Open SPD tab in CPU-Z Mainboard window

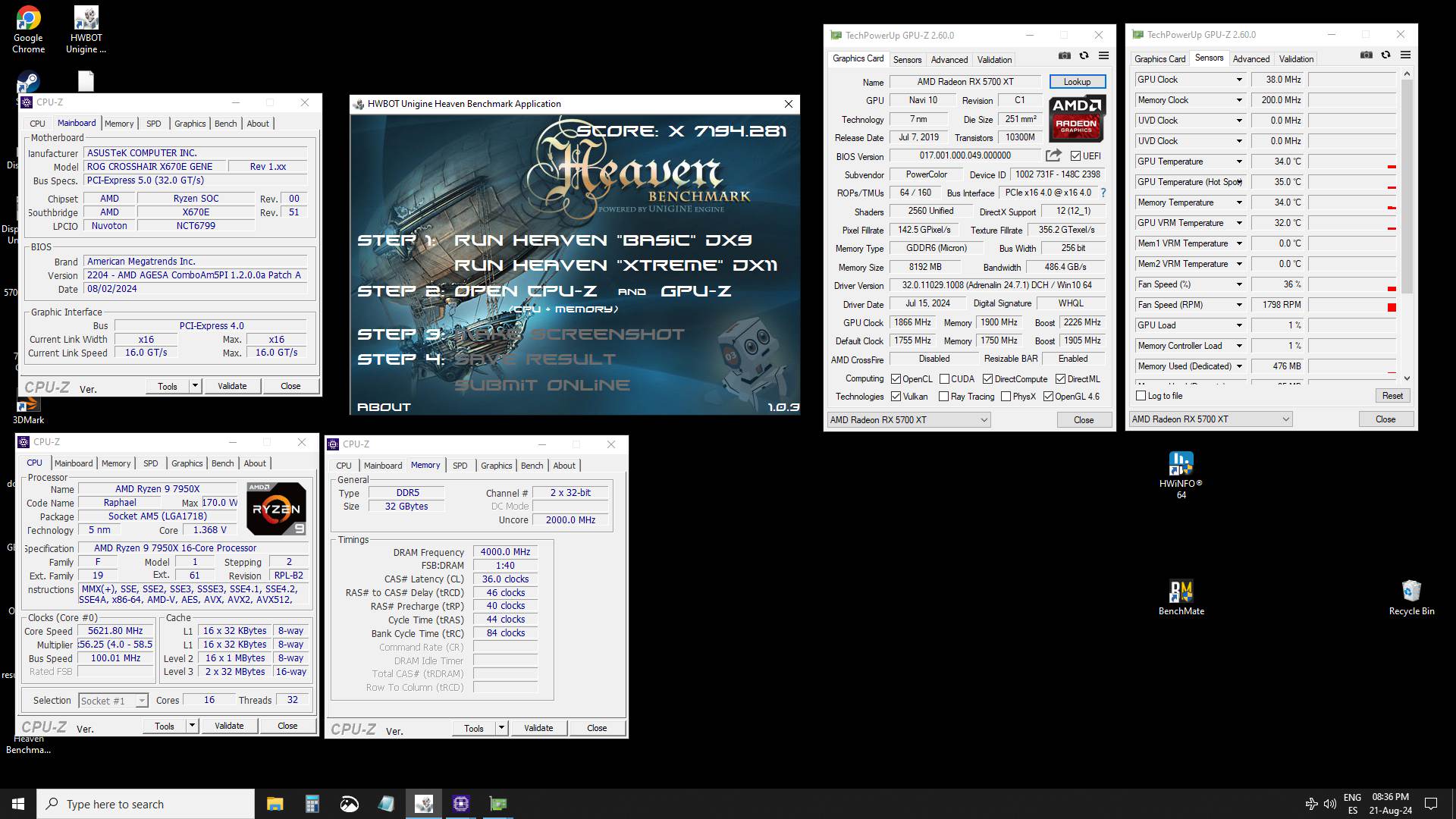click(153, 124)
